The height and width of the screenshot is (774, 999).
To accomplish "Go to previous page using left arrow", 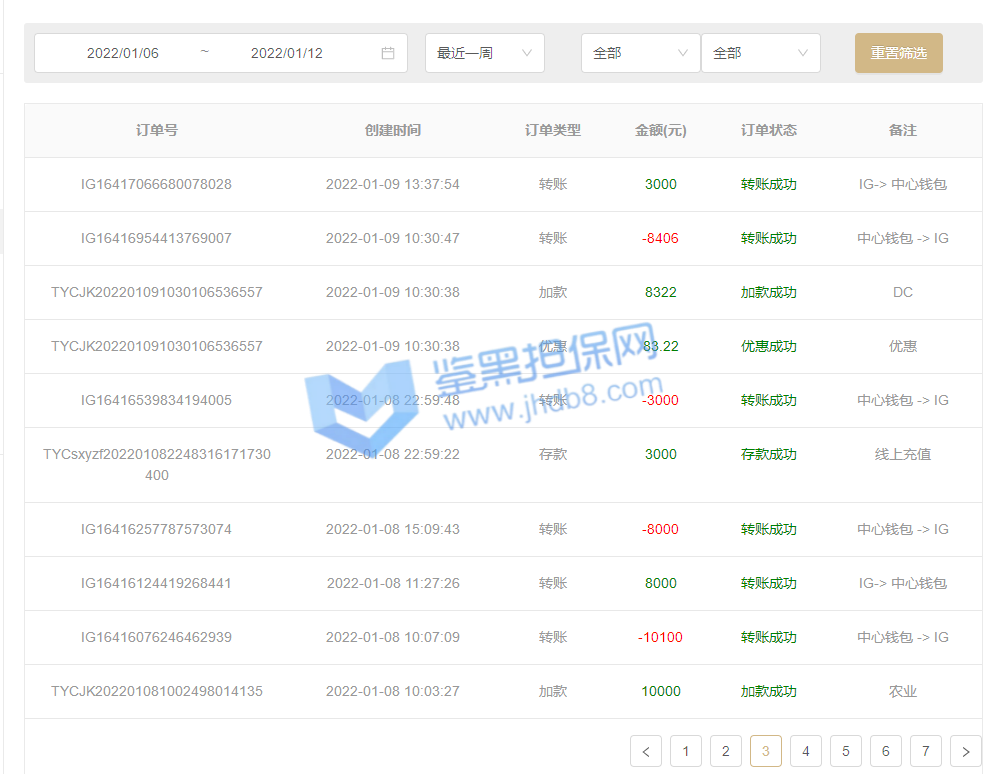I will click(646, 751).
